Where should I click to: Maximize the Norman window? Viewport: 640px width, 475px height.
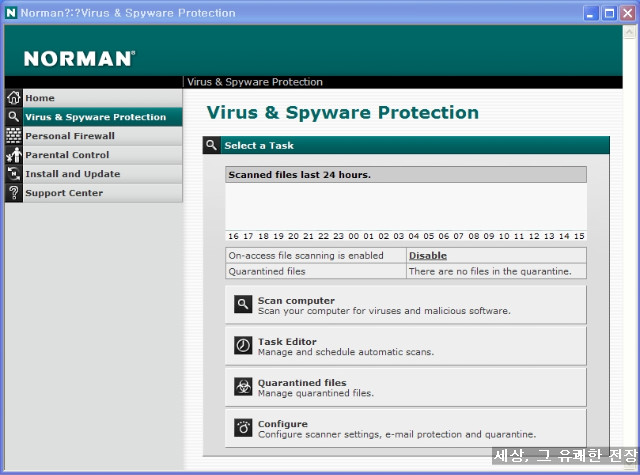(609, 13)
